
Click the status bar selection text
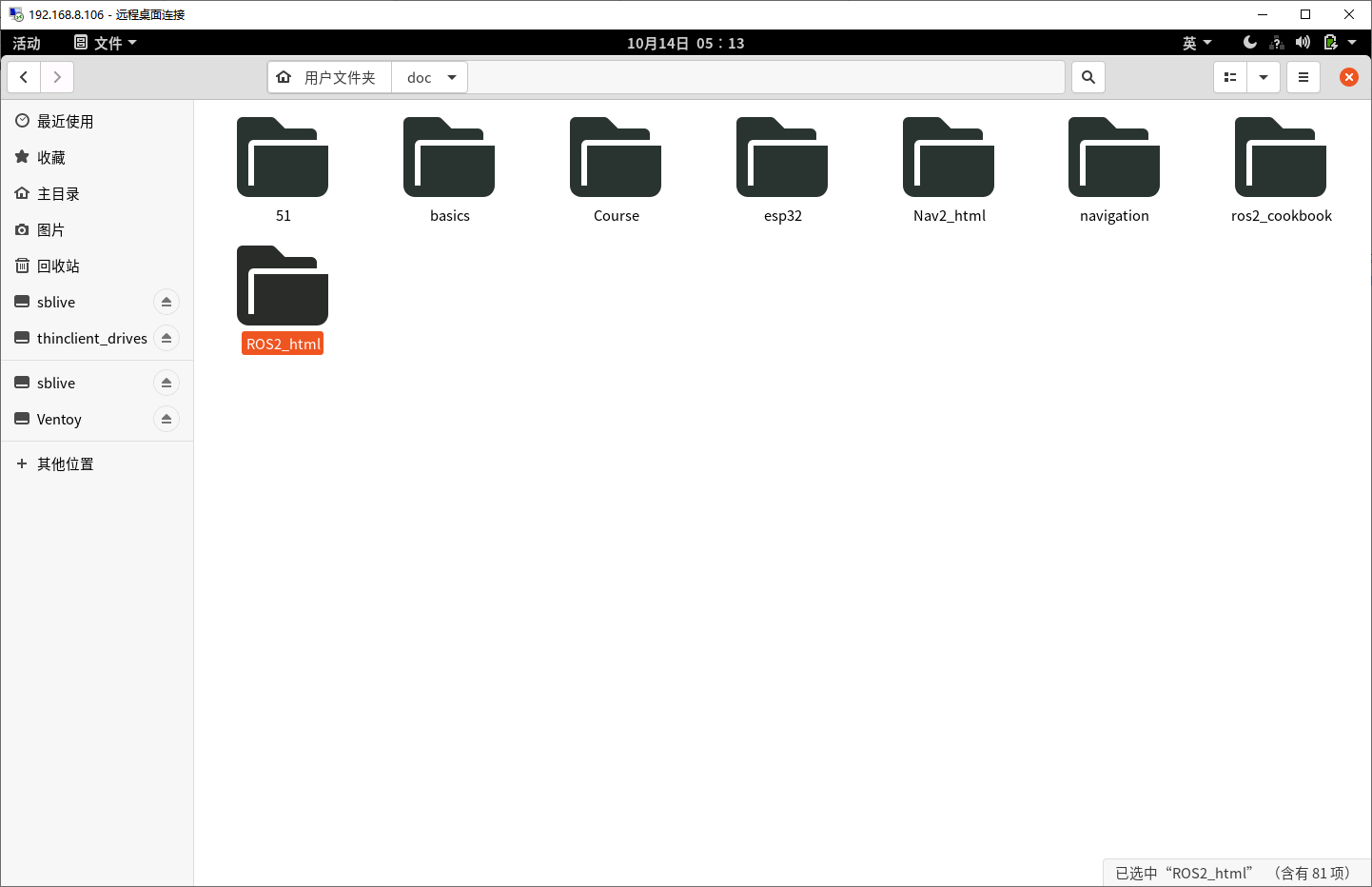(x=1235, y=873)
